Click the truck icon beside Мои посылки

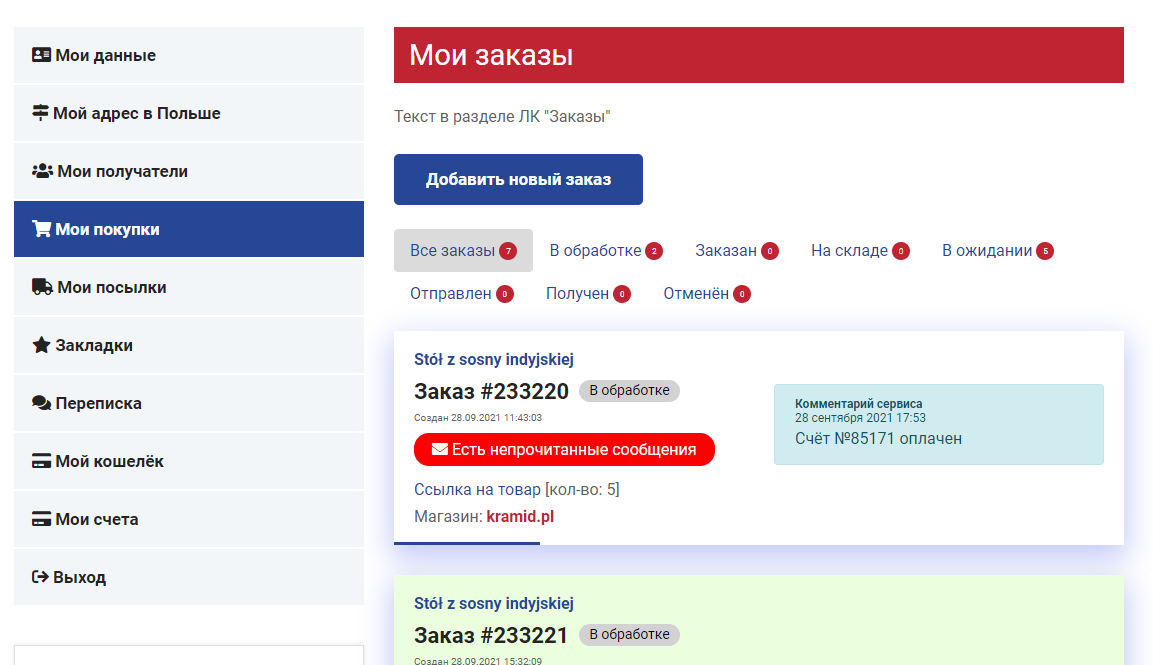point(42,287)
